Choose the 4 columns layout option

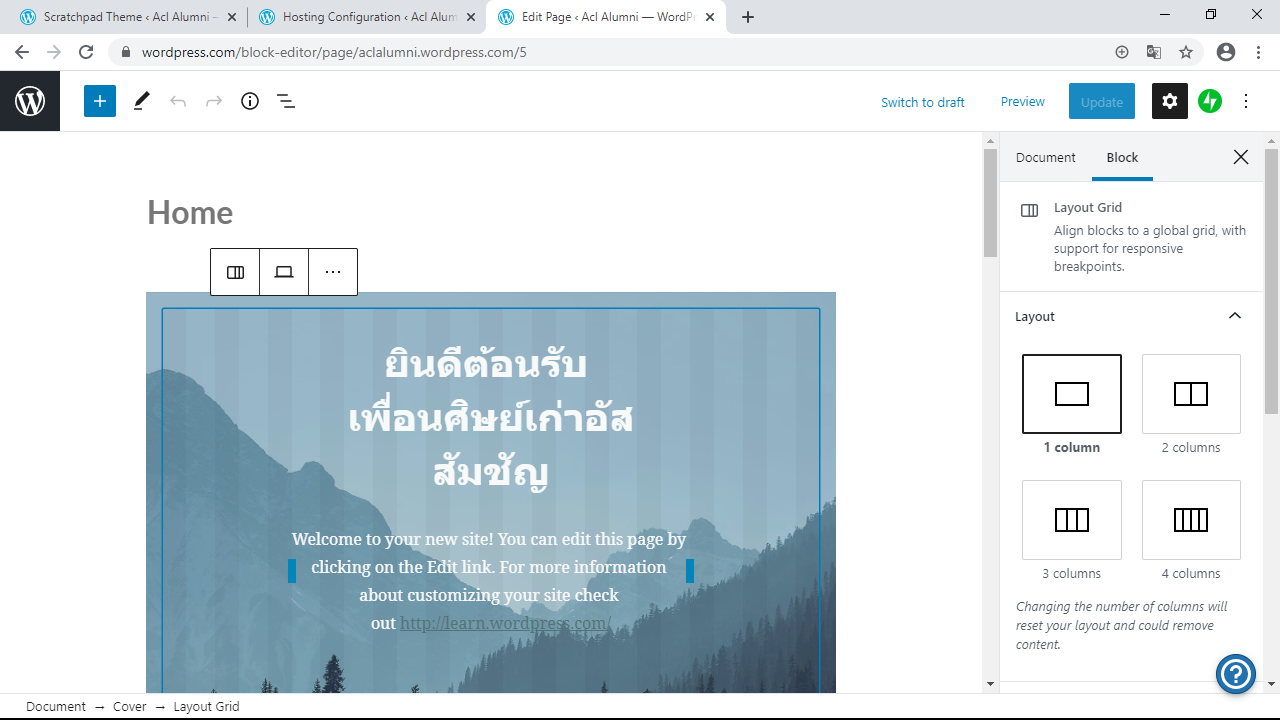[1191, 520]
